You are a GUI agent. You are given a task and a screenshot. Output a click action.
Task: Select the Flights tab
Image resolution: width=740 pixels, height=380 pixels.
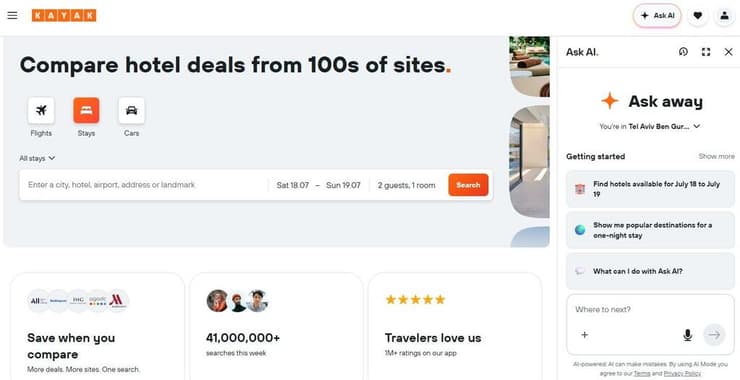tap(41, 117)
